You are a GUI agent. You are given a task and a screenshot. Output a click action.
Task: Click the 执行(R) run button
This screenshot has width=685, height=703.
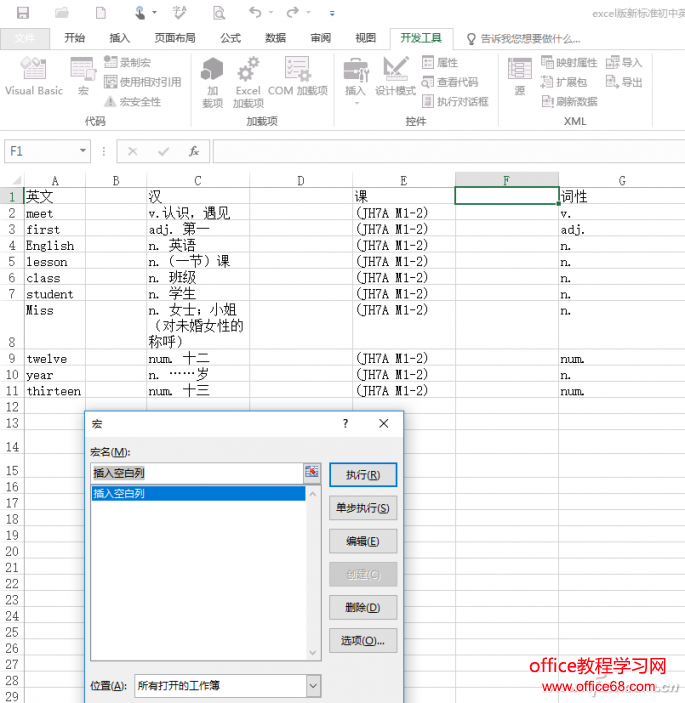(363, 475)
